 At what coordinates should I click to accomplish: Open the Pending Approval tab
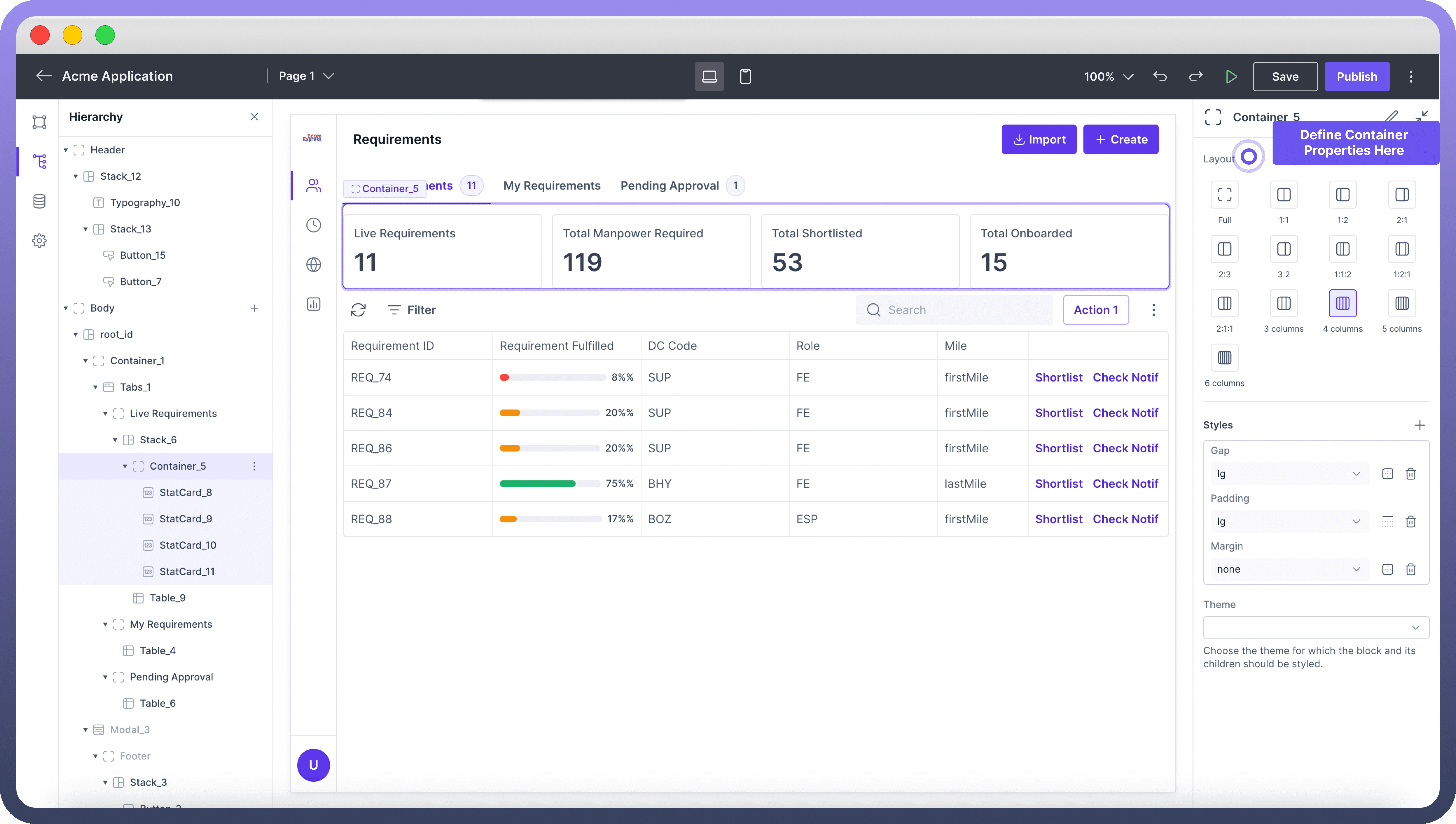point(670,186)
